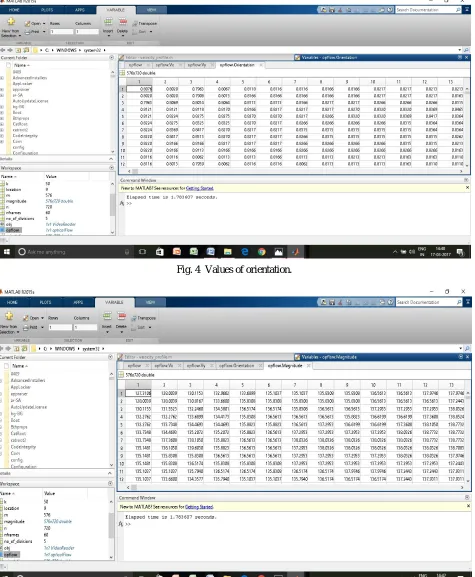The height and width of the screenshot is (577, 475).
Task: Click Forward arrow in top window address bar
Action: click(x=10, y=50)
